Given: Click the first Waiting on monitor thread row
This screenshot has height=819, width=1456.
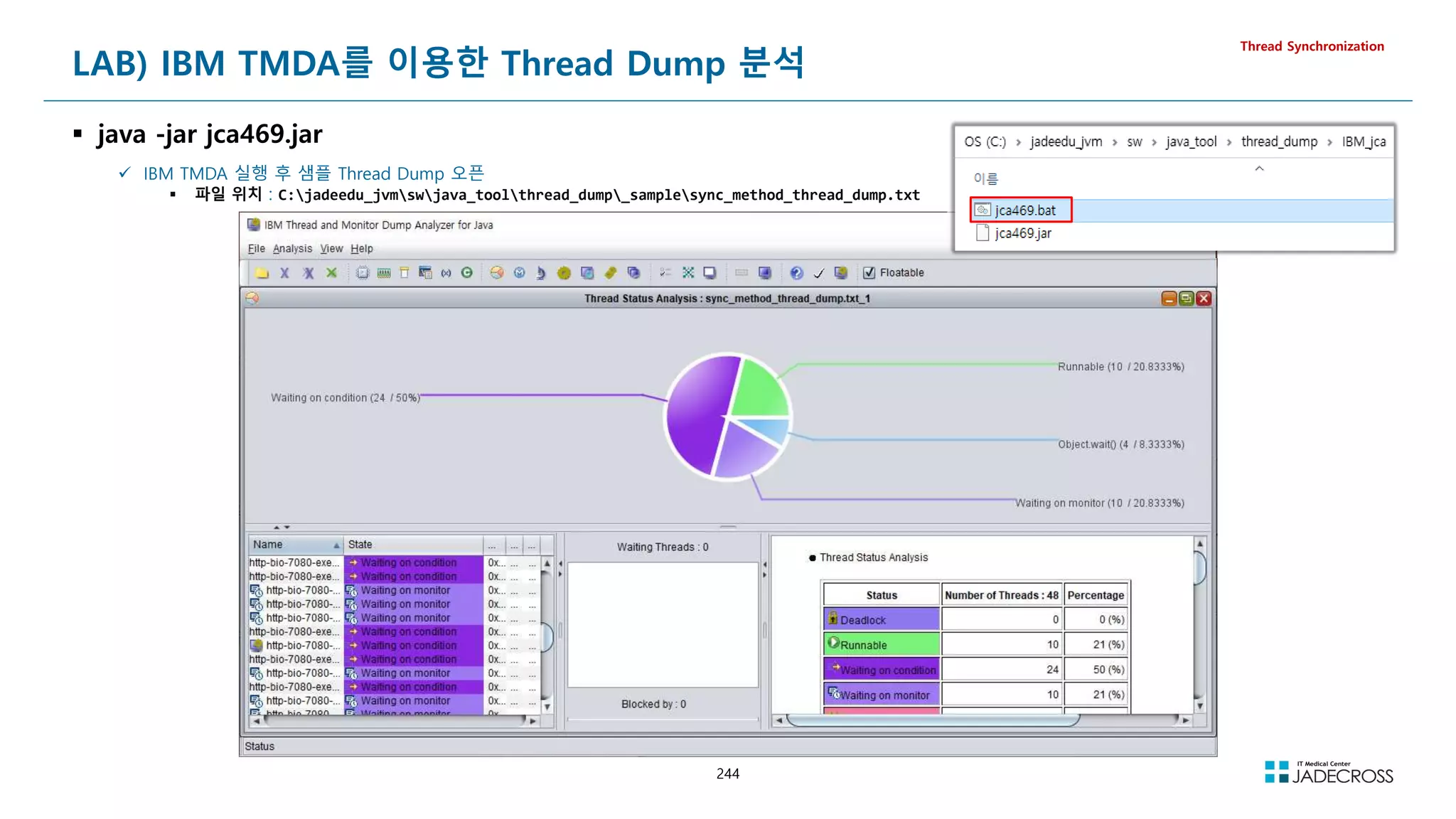Looking at the screenshot, I should pyautogui.click(x=393, y=590).
